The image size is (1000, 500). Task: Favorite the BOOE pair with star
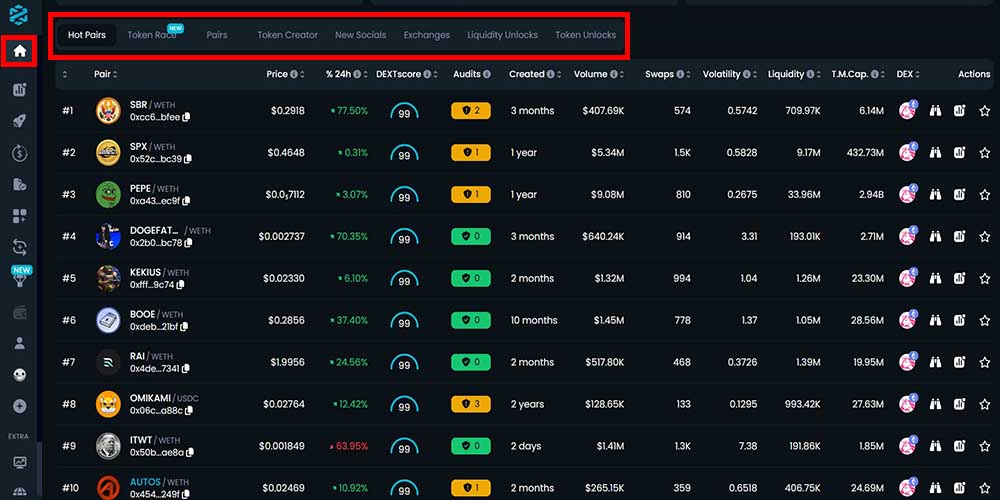[x=985, y=320]
